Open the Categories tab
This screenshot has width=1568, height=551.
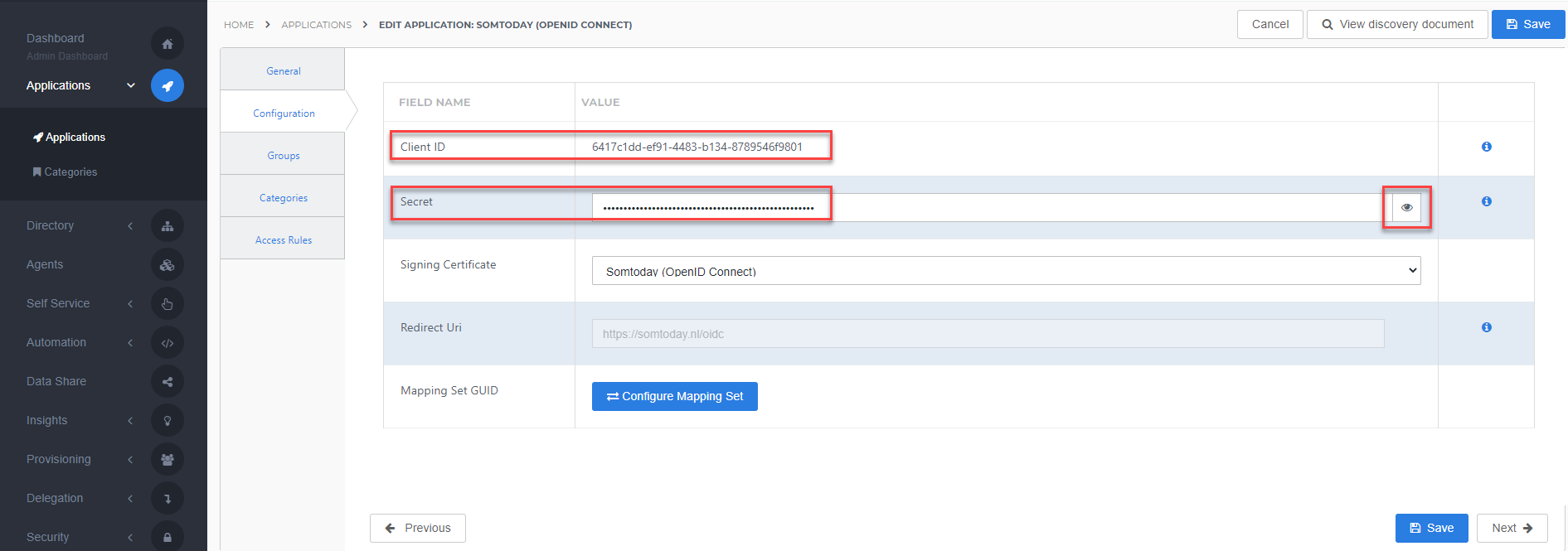[283, 196]
